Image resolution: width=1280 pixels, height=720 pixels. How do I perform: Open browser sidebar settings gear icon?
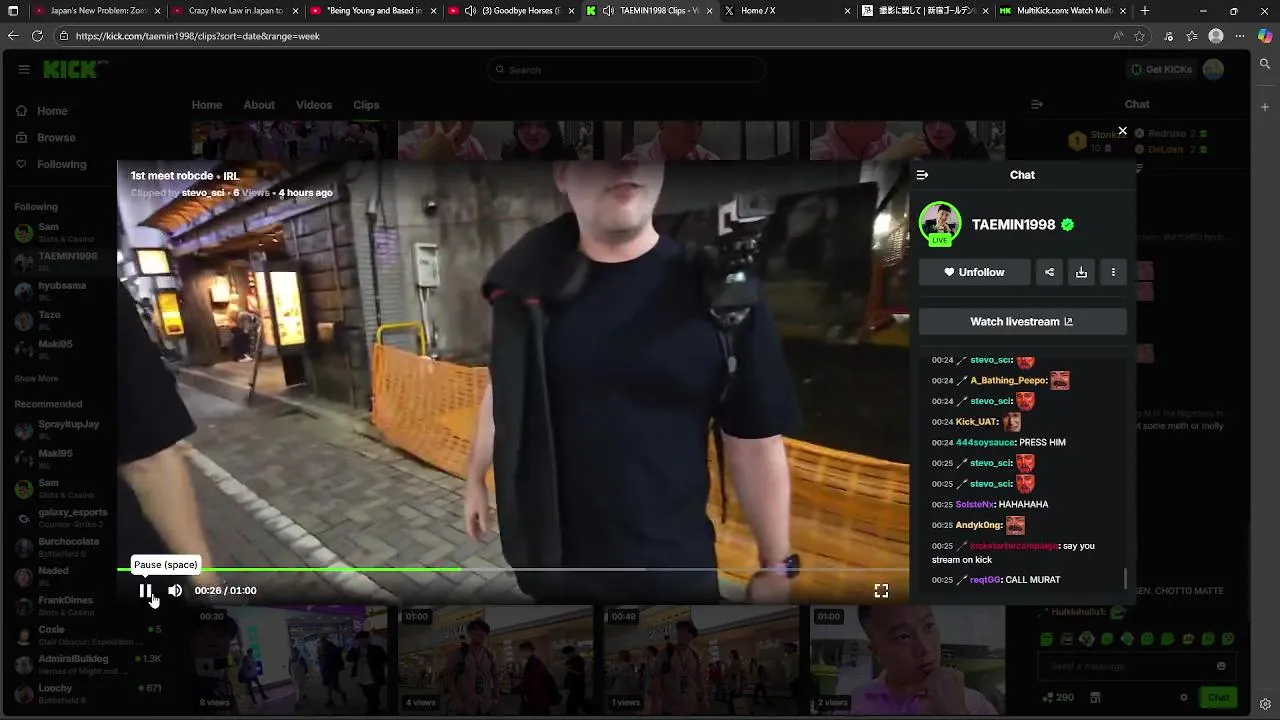point(1265,704)
